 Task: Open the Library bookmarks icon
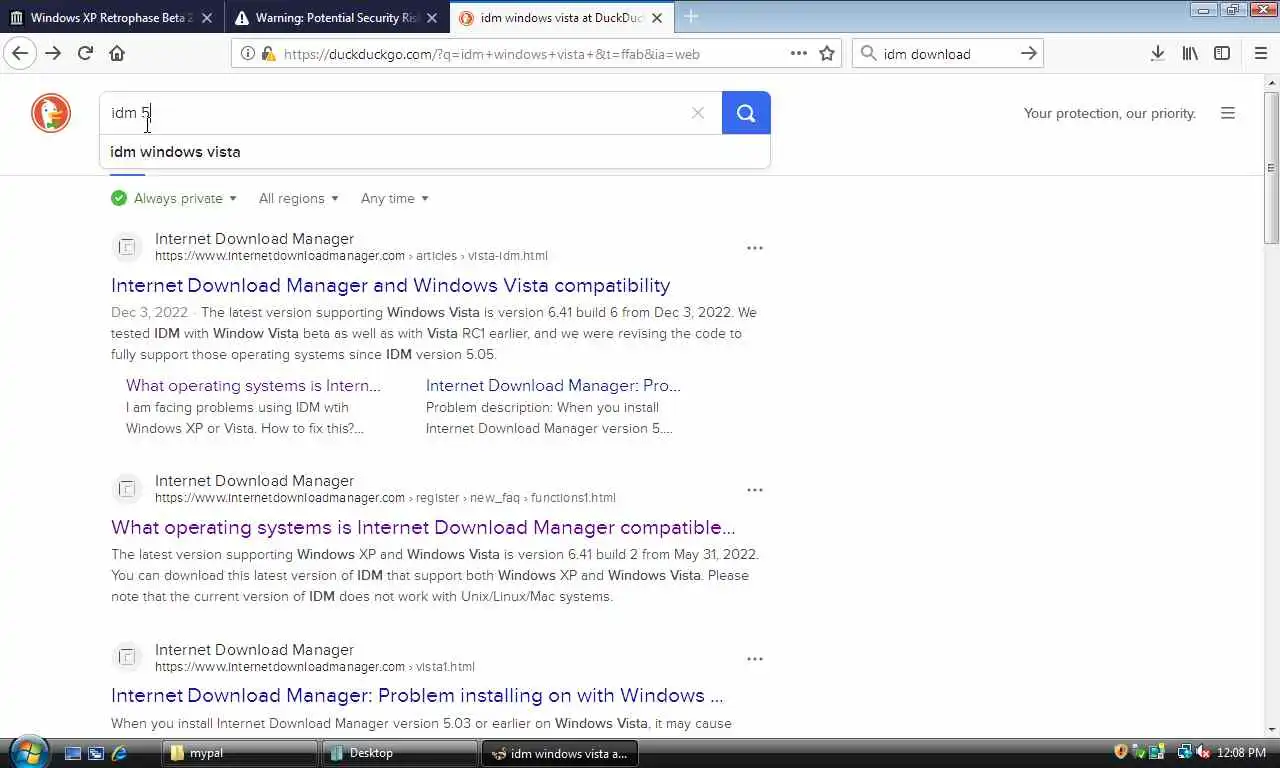(x=1190, y=54)
